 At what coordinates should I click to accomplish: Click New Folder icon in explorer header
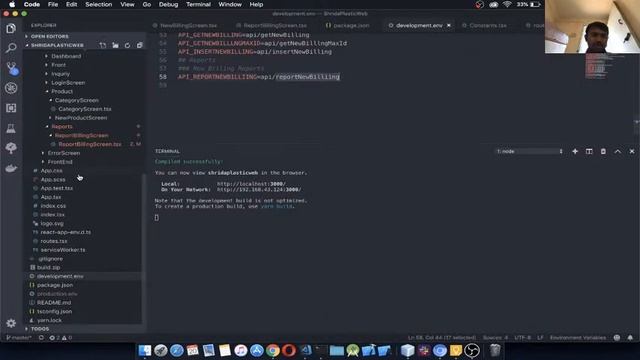click(116, 45)
